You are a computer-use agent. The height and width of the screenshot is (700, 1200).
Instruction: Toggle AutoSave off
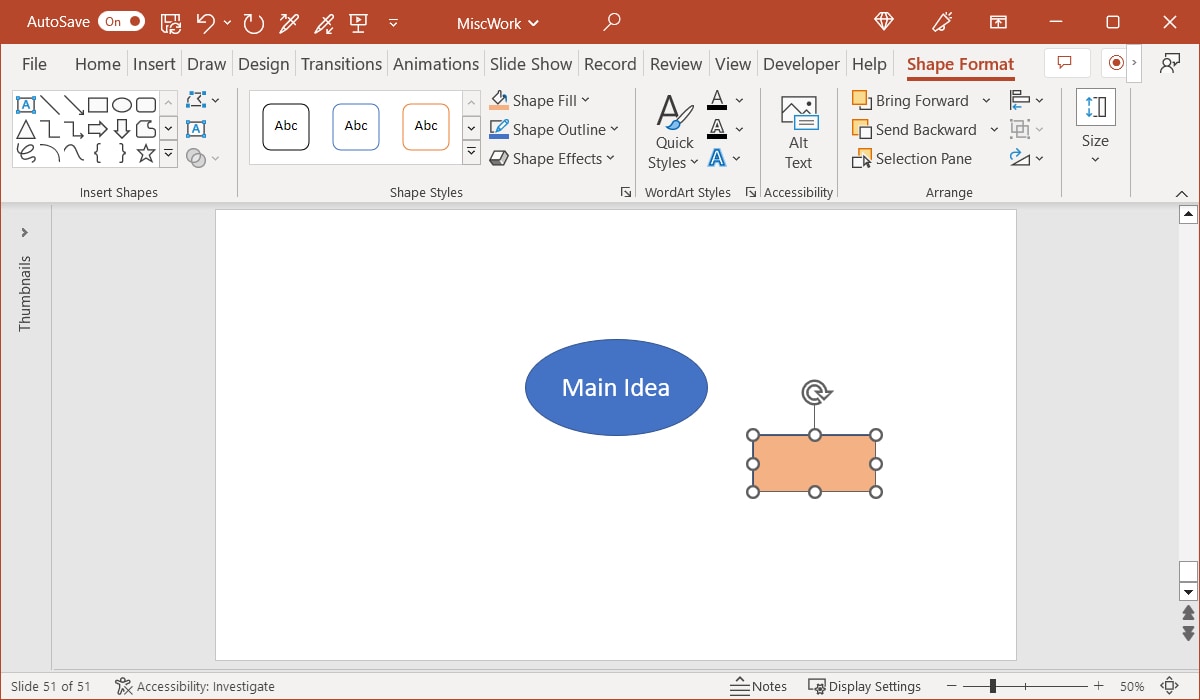(x=120, y=20)
